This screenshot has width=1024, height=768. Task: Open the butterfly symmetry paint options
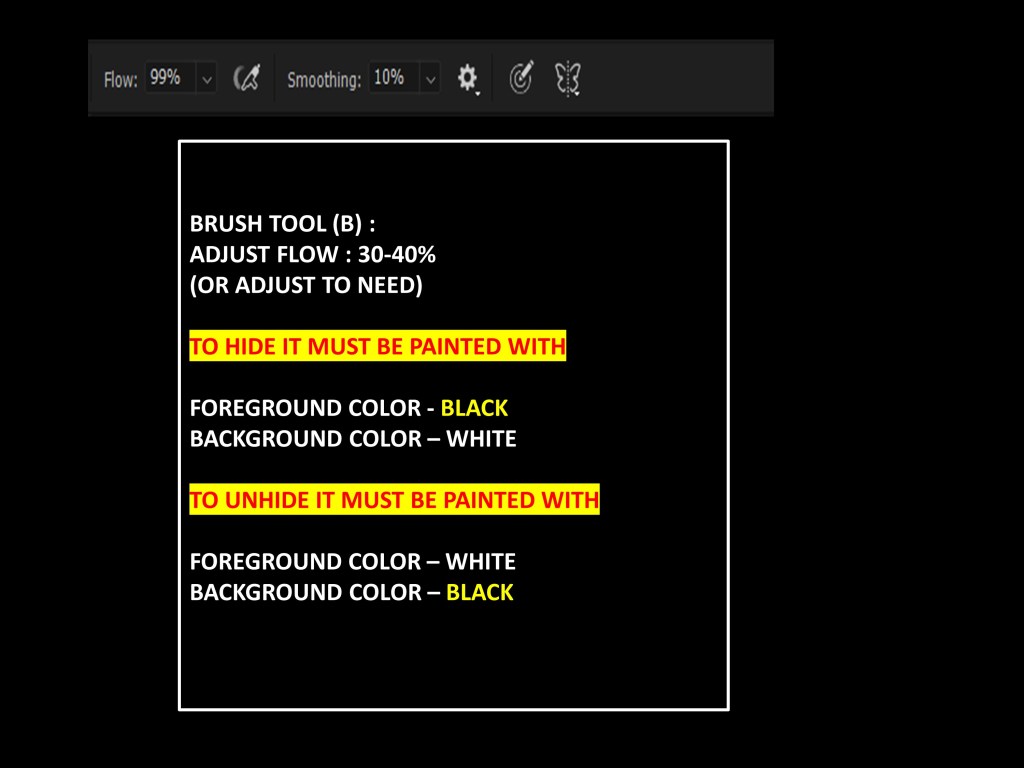click(x=568, y=78)
